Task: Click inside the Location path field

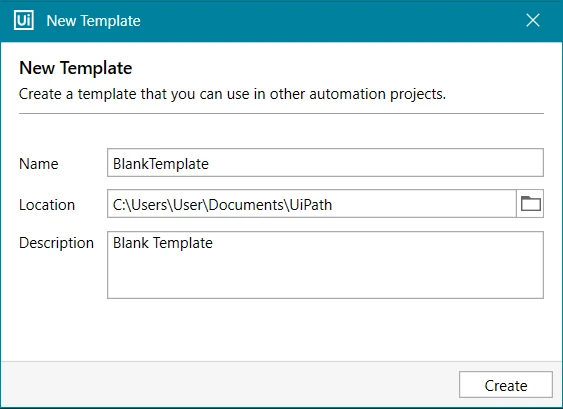Action: [x=312, y=204]
